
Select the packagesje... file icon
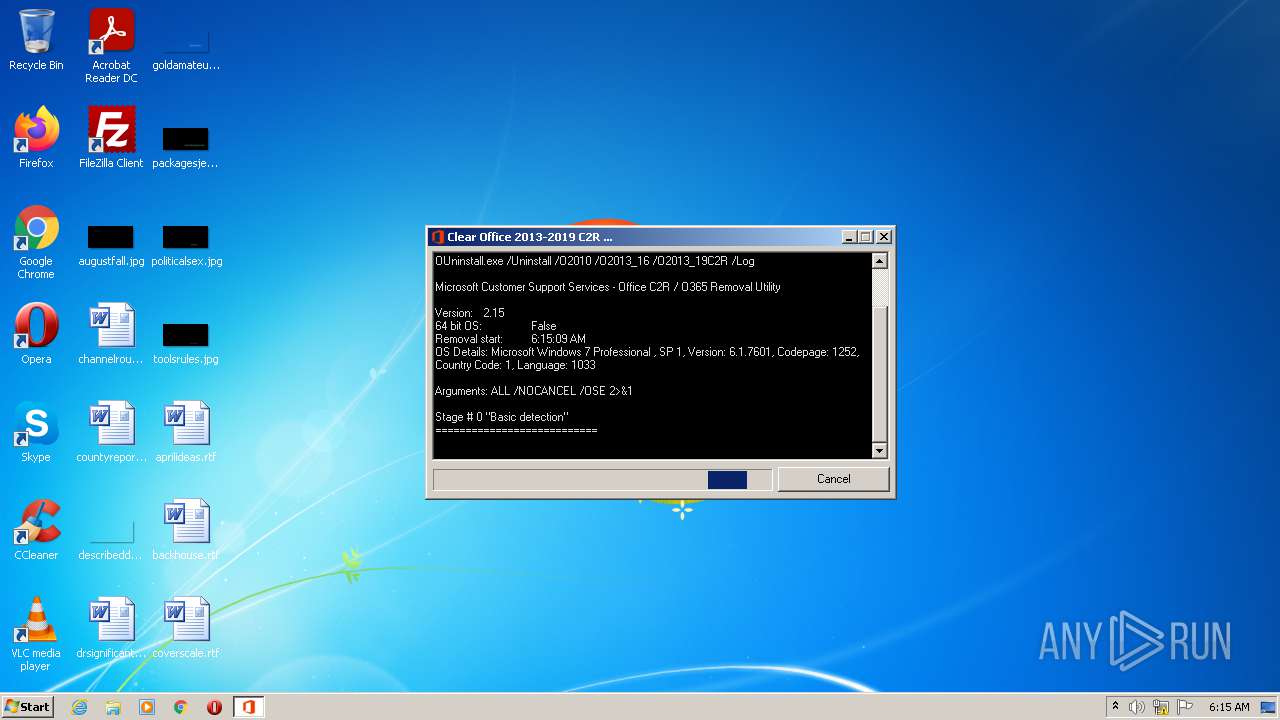click(186, 146)
